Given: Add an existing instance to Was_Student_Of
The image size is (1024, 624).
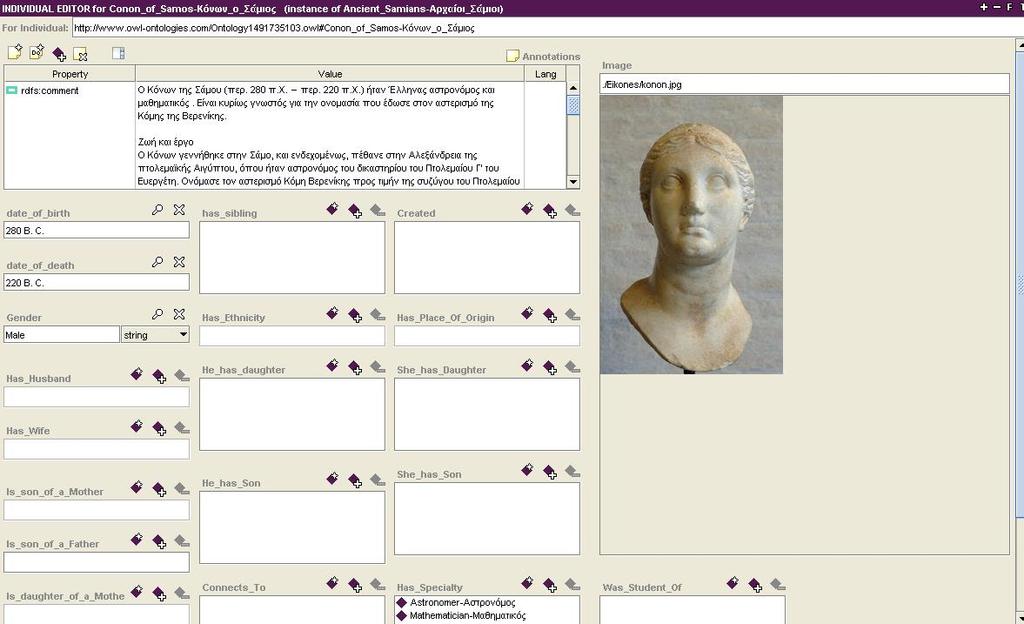Looking at the screenshot, I should 755,584.
